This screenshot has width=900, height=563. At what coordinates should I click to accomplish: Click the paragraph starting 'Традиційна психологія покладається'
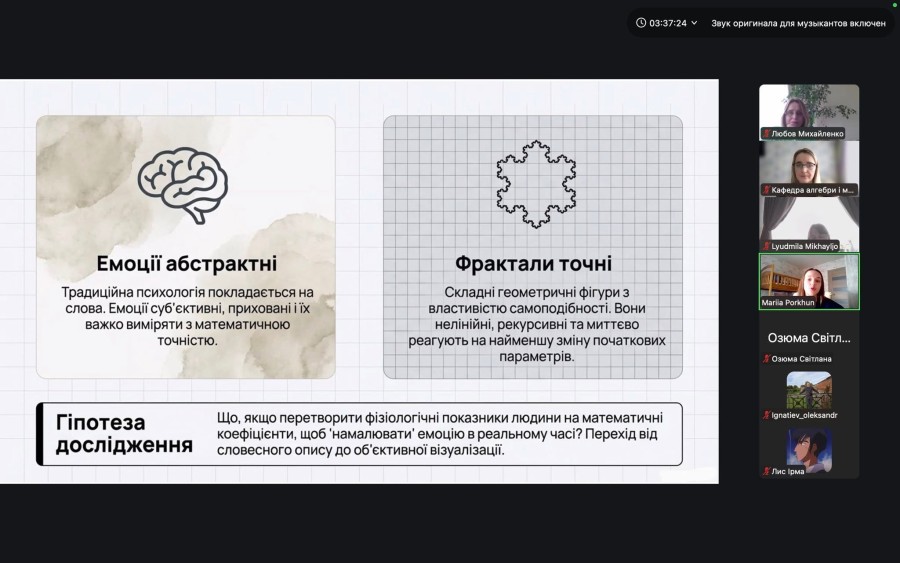[x=187, y=316]
